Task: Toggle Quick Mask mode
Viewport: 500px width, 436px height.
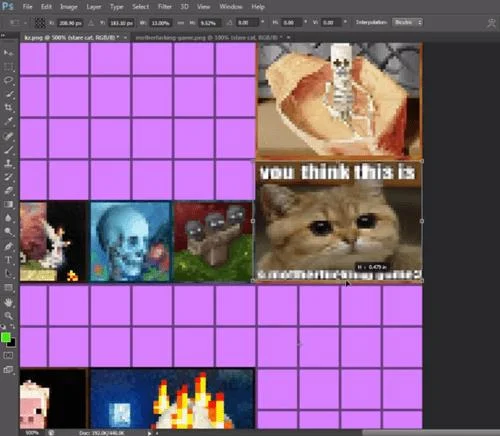Action: pos(8,356)
